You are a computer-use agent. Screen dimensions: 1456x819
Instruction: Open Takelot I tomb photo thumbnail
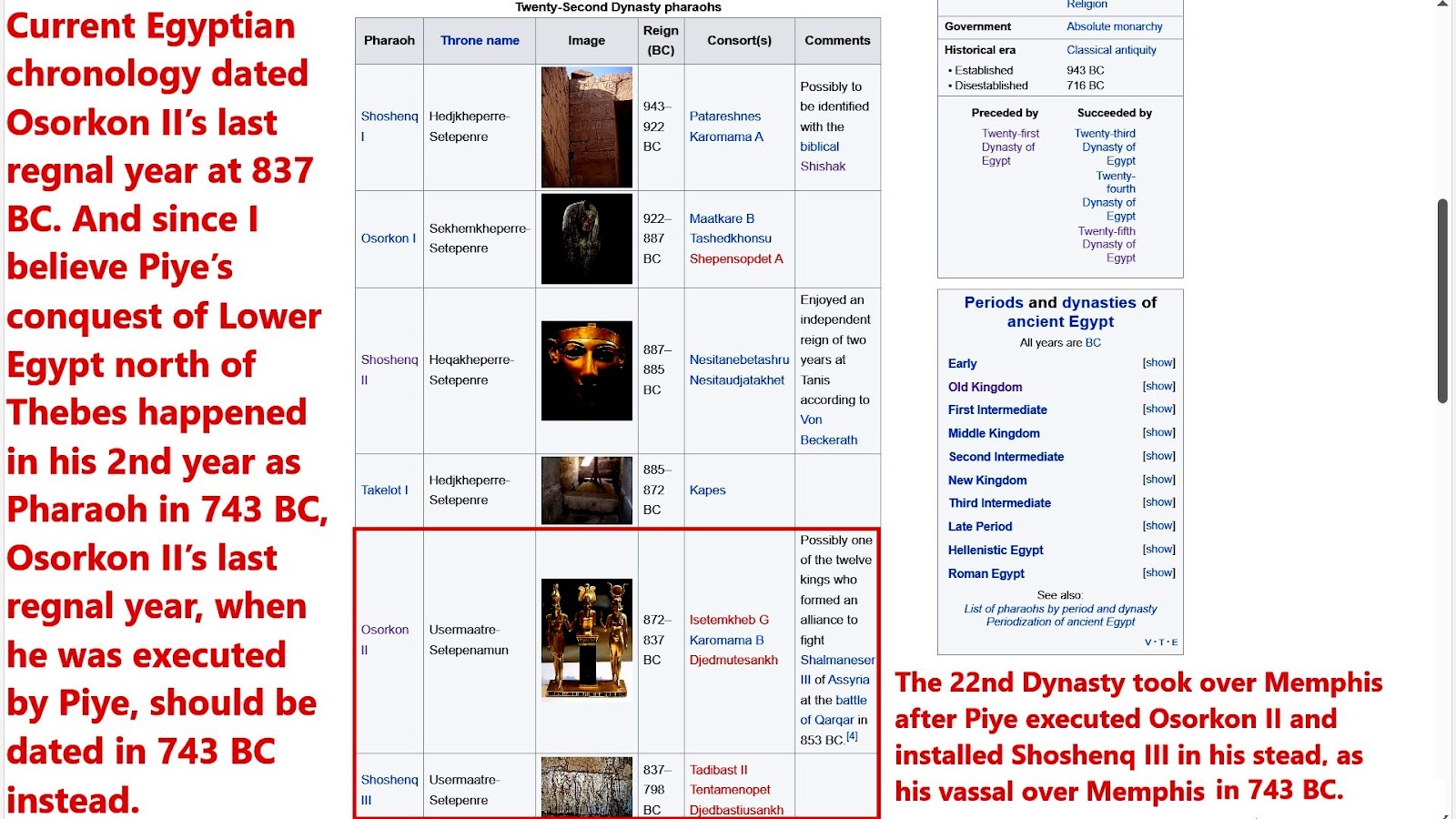586,490
